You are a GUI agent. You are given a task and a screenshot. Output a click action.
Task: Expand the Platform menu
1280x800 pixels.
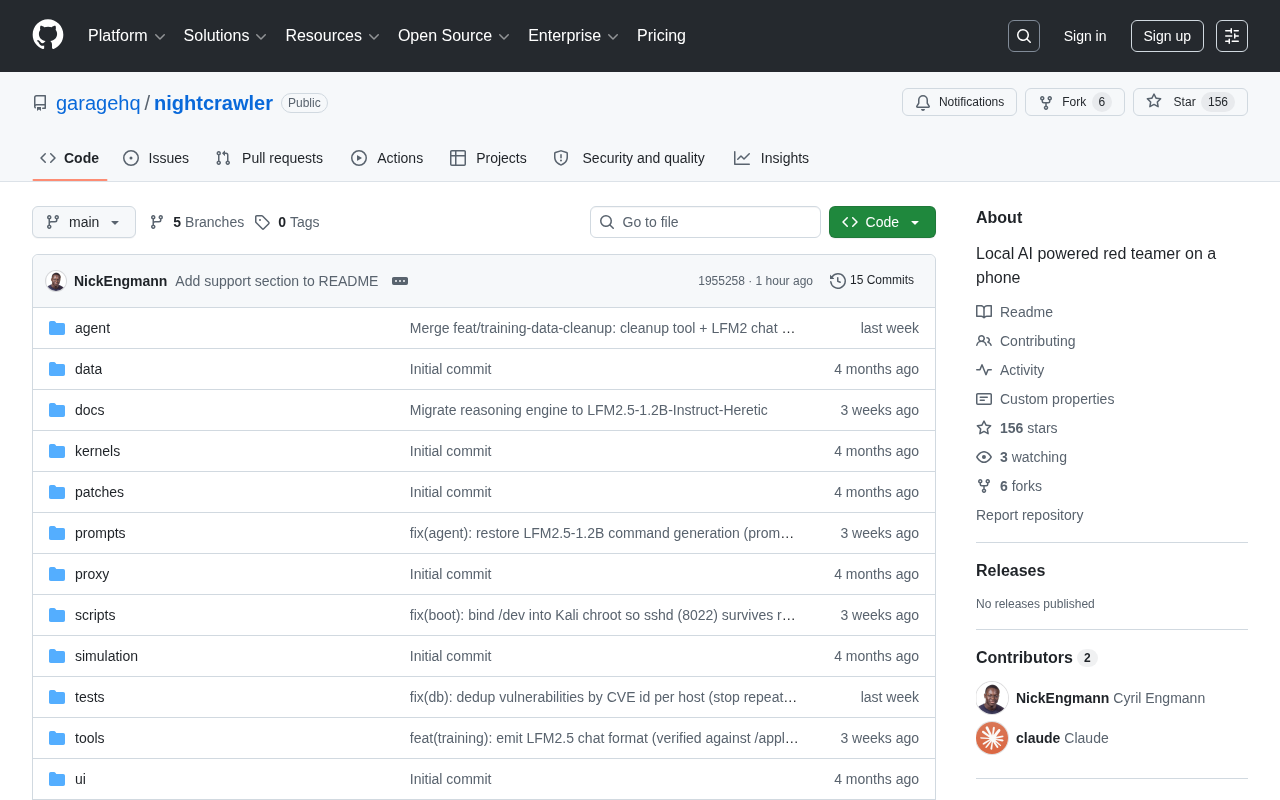pos(127,36)
